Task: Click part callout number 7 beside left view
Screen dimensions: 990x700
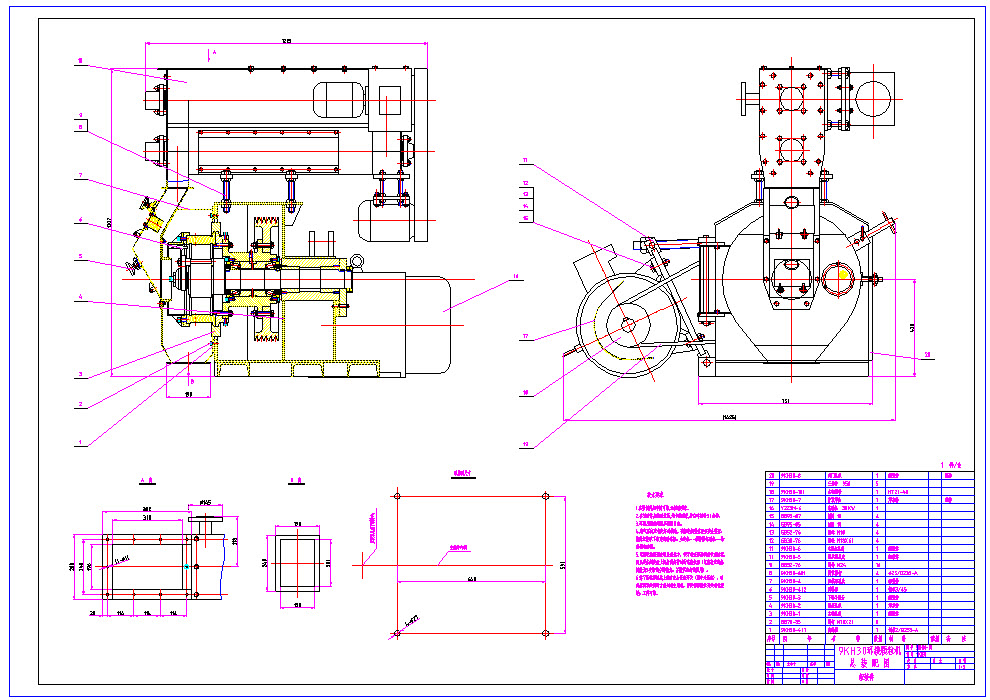Action: [81, 175]
